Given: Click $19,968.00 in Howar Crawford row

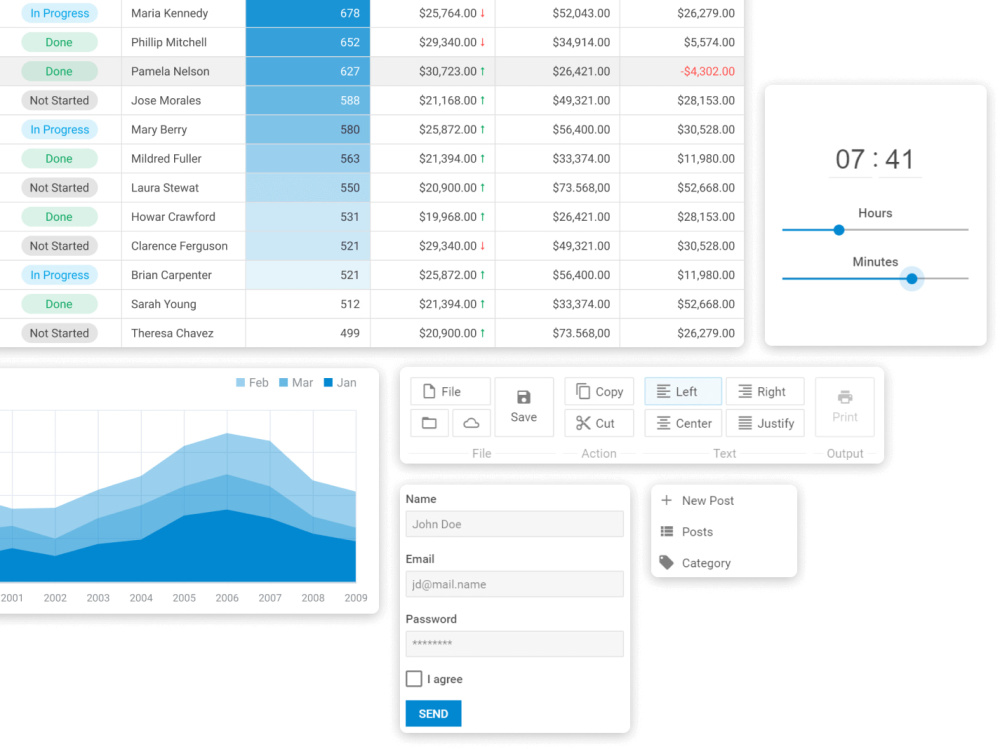Looking at the screenshot, I should pos(447,217).
